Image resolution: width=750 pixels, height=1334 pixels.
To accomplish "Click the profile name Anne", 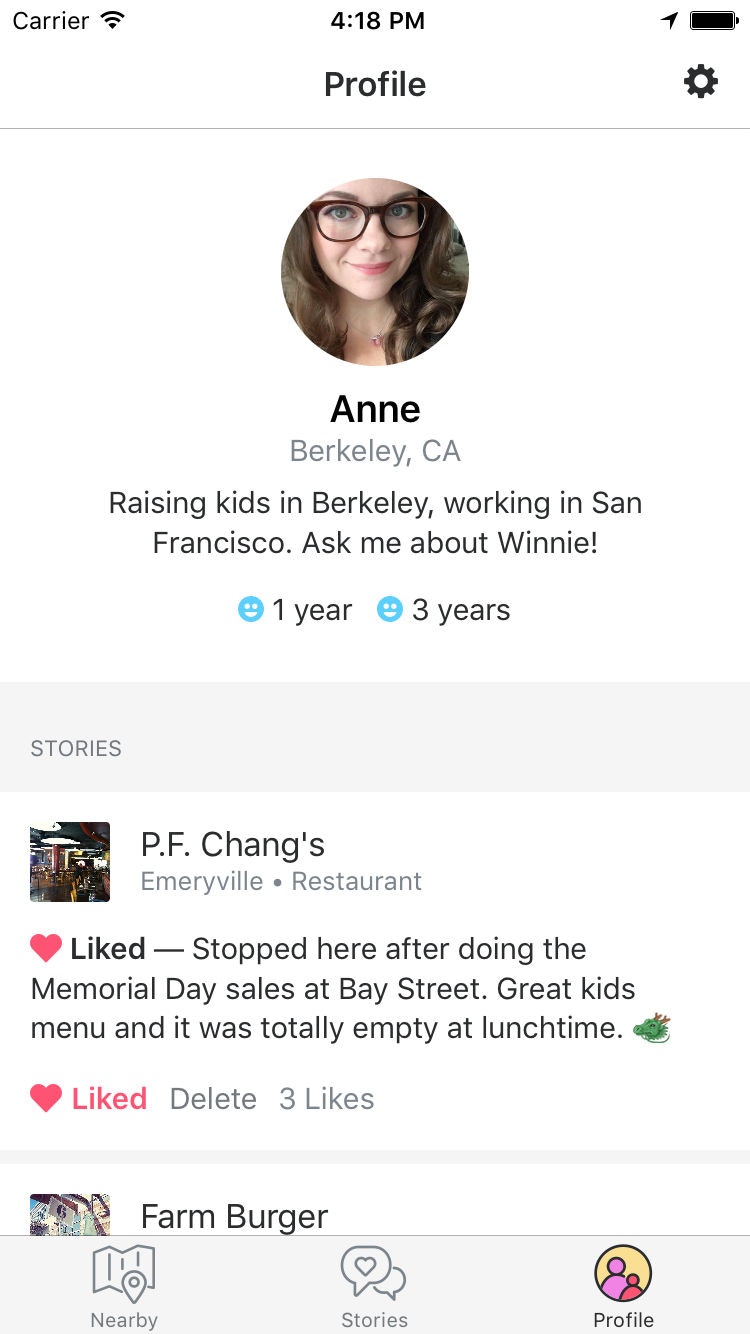I will coord(375,409).
